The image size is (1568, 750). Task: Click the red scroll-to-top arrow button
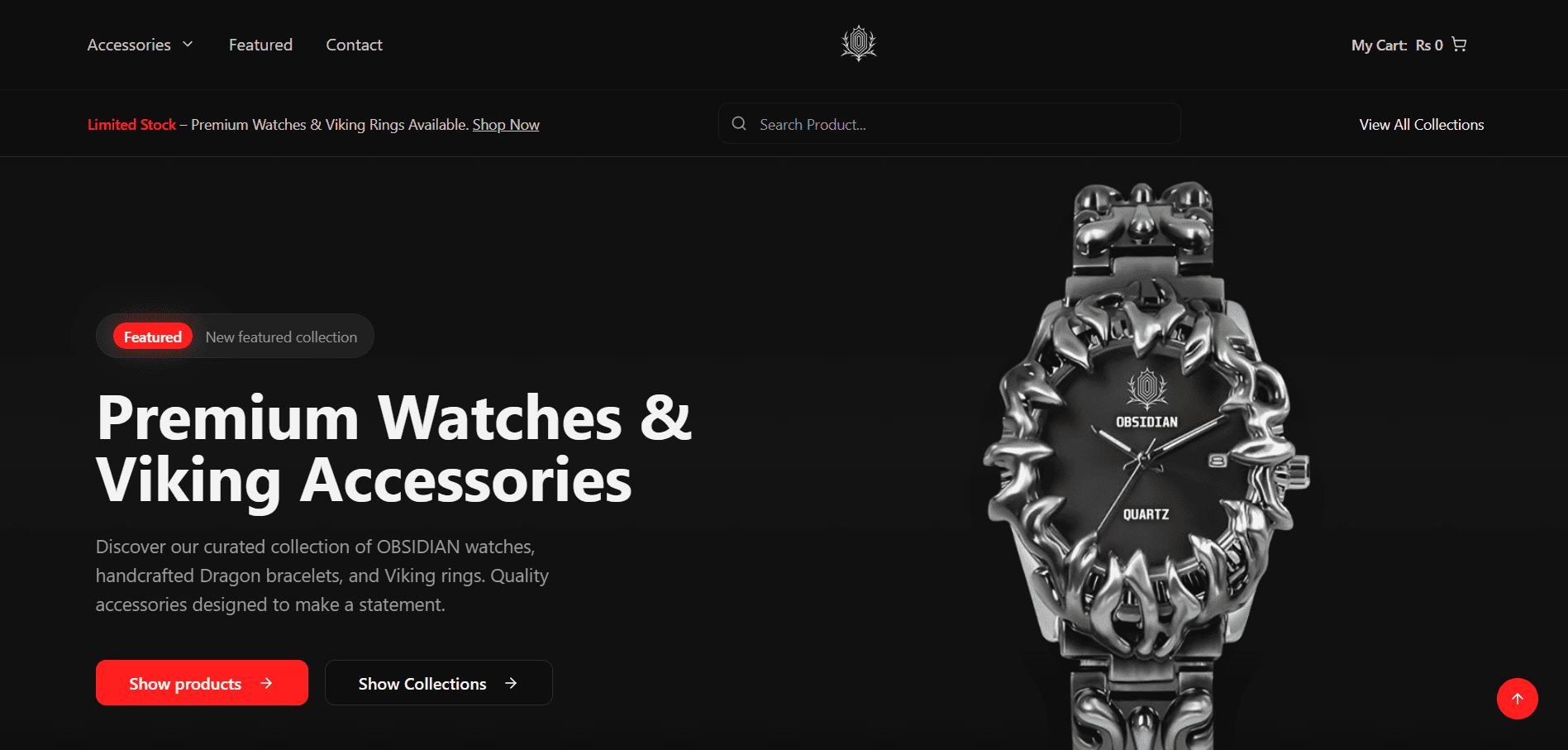point(1517,699)
